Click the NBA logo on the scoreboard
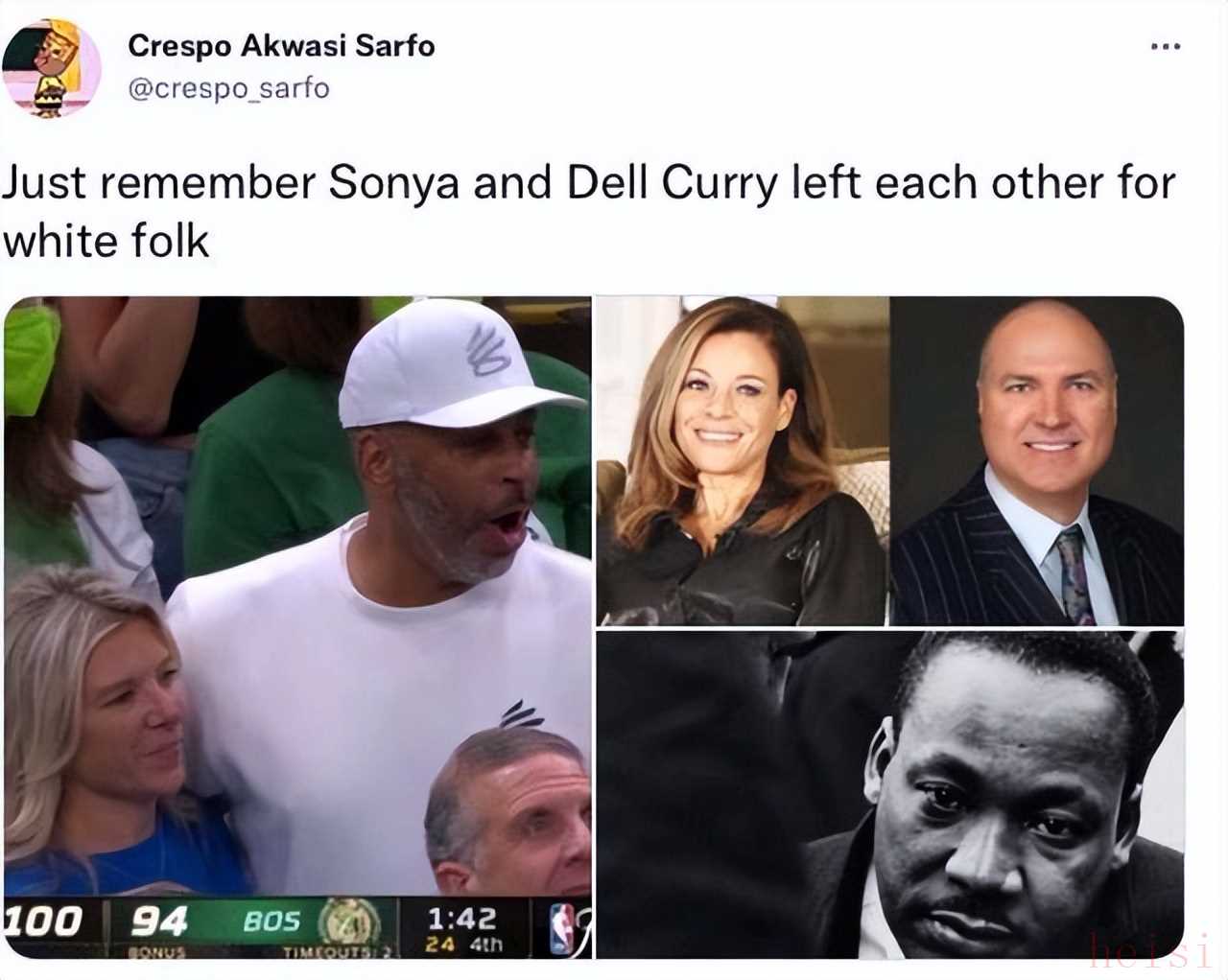The image size is (1228, 980). tap(562, 928)
